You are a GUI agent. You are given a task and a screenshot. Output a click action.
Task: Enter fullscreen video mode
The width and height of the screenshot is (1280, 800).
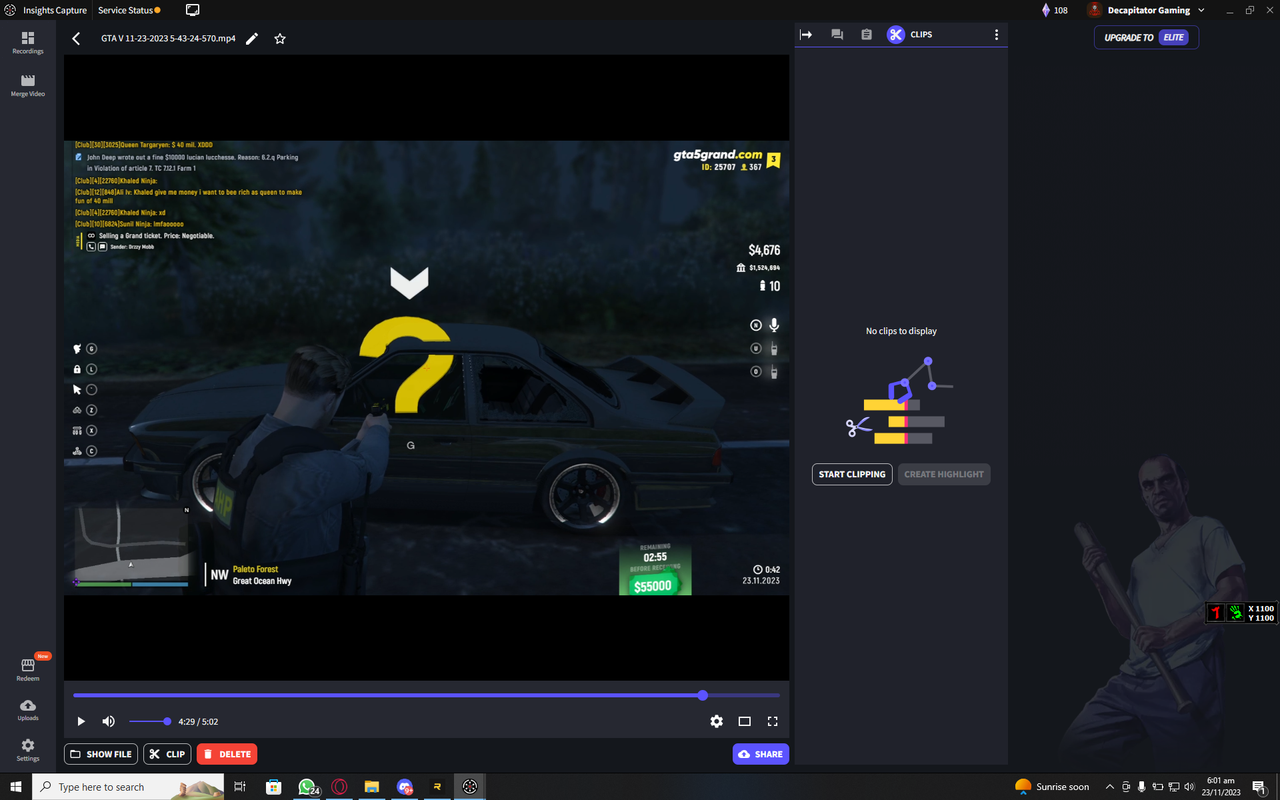(x=772, y=721)
